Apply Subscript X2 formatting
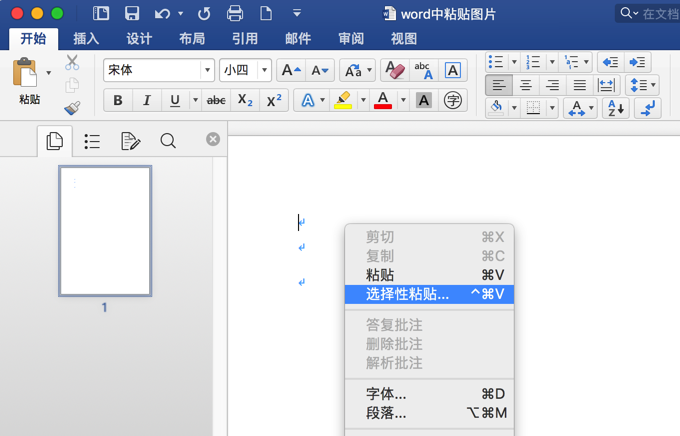The height and width of the screenshot is (436, 680). pyautogui.click(x=245, y=100)
